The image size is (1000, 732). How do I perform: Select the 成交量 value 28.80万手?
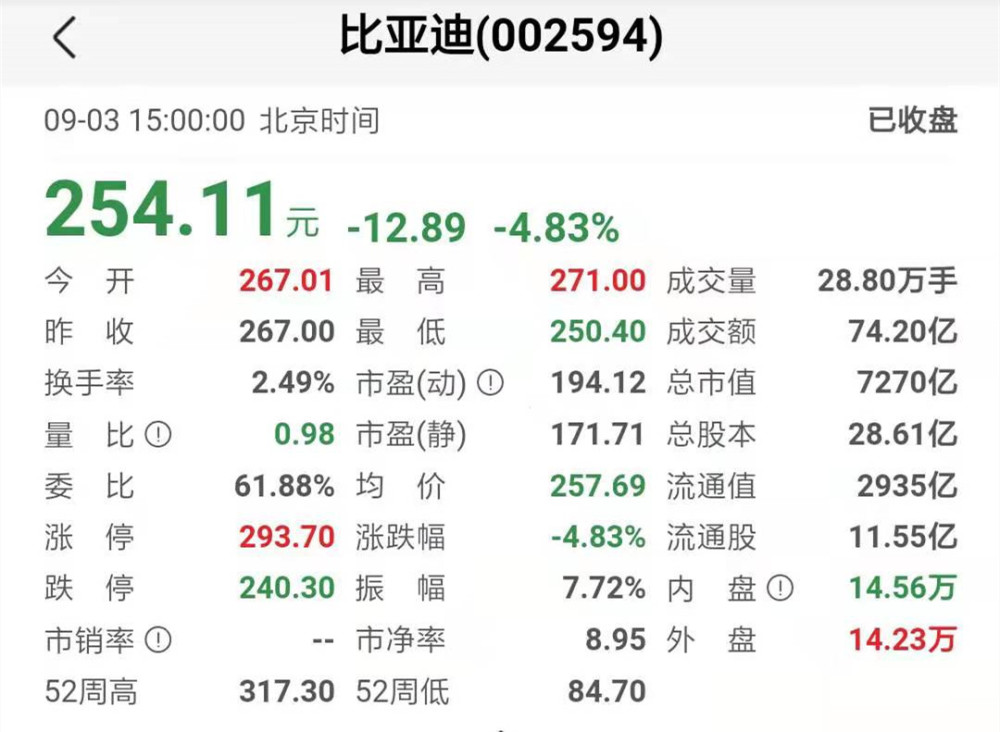pos(888,281)
